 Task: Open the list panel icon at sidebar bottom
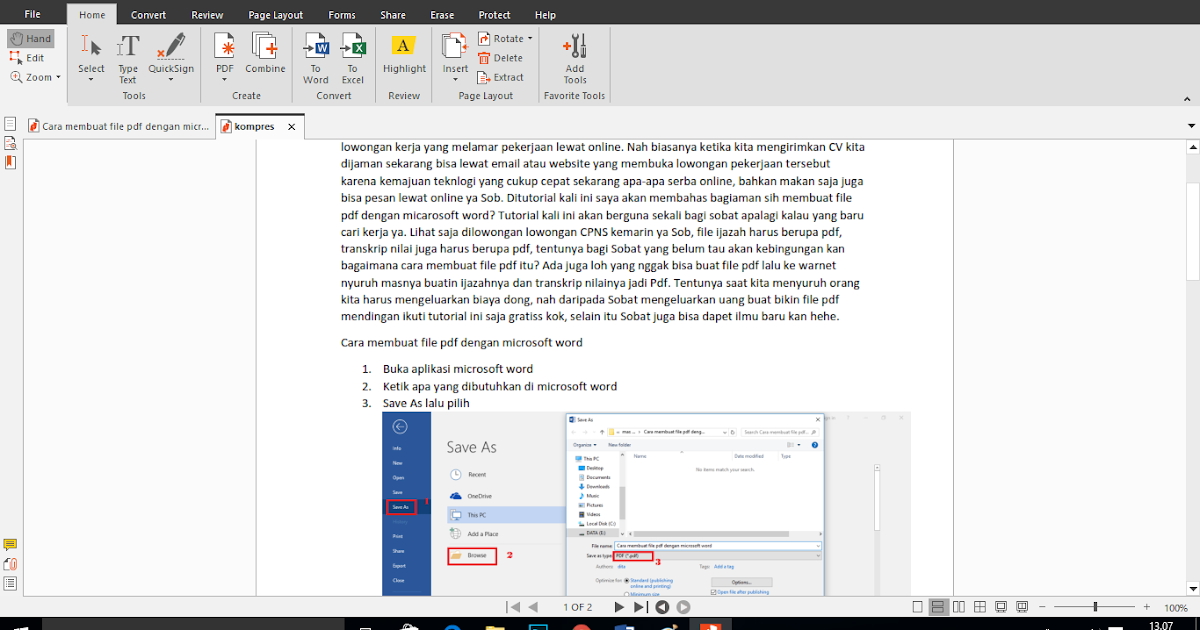[10, 583]
